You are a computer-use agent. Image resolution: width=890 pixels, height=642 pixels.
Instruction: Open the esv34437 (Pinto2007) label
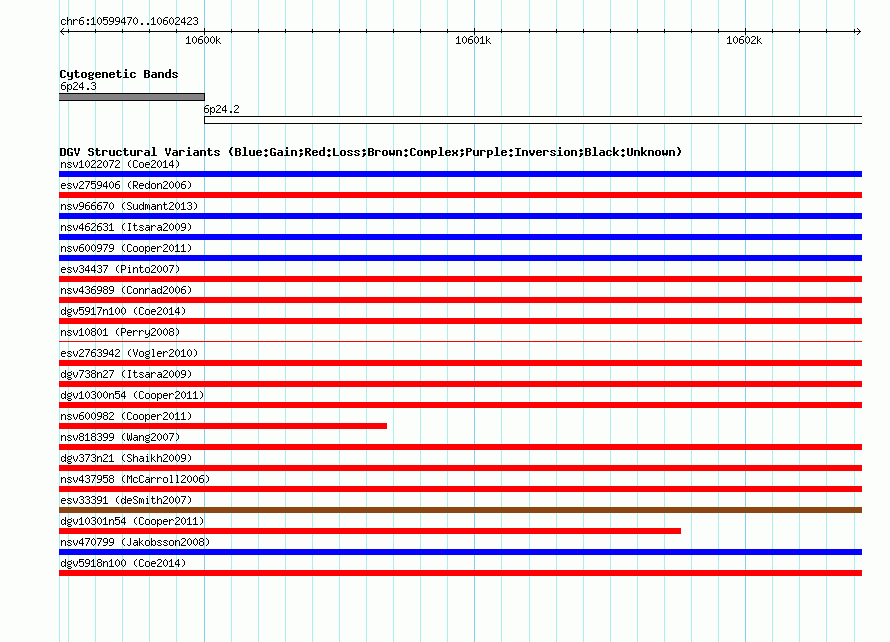(x=120, y=269)
